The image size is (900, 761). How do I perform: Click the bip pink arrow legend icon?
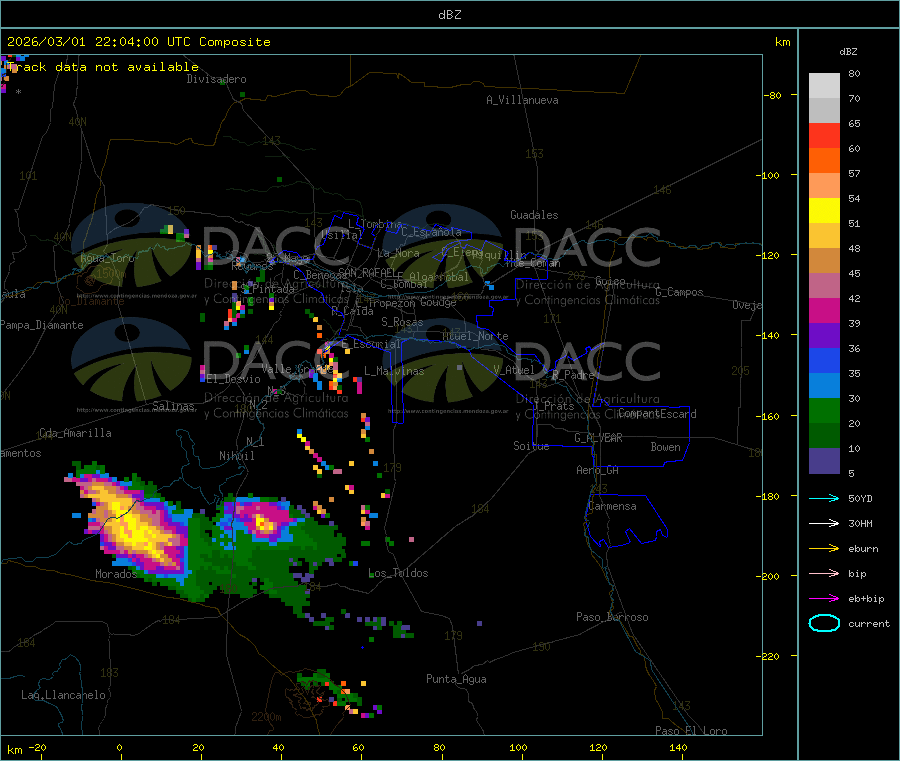point(824,573)
